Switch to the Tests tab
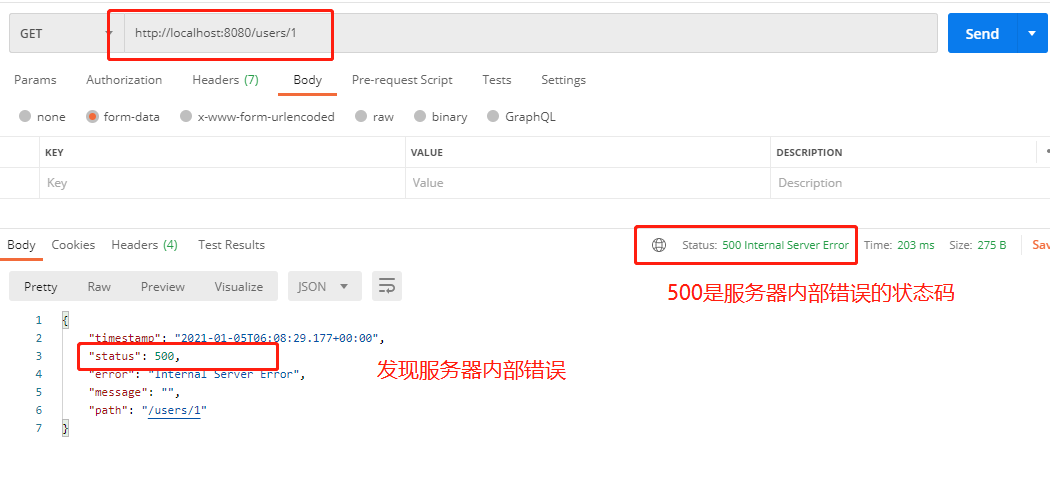 click(x=496, y=80)
